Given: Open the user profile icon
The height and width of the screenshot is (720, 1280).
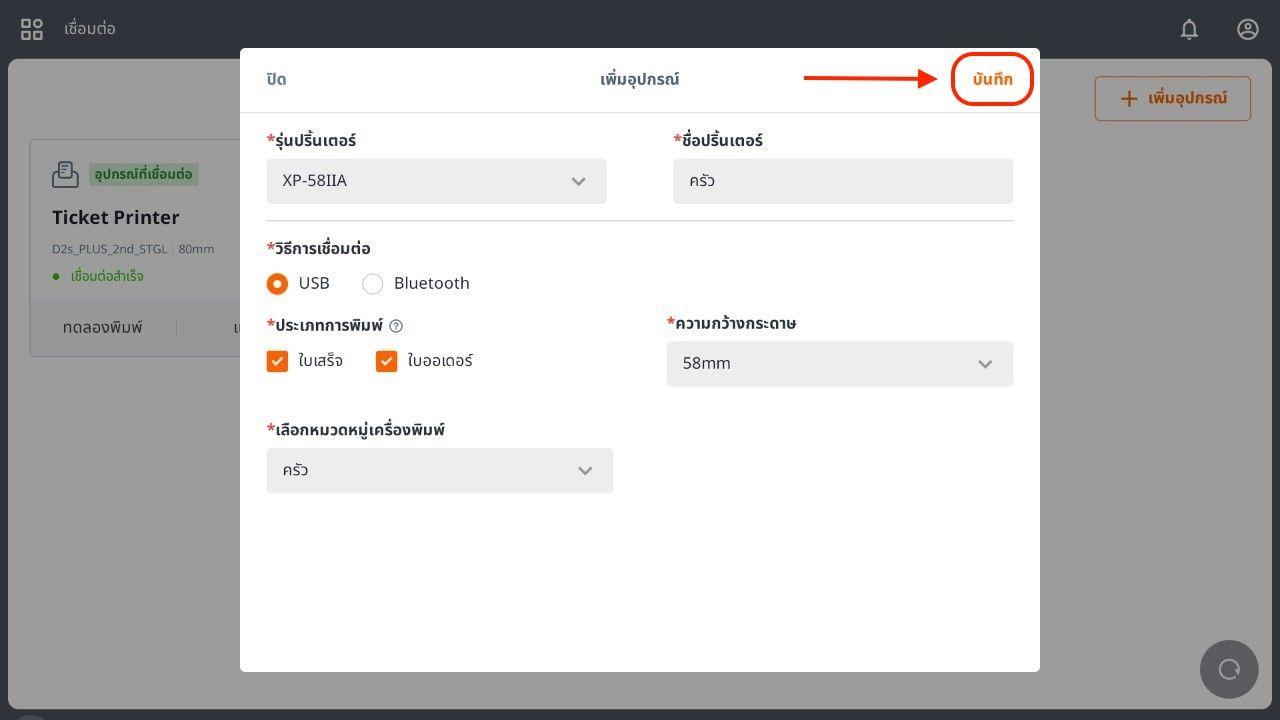Looking at the screenshot, I should (x=1247, y=29).
